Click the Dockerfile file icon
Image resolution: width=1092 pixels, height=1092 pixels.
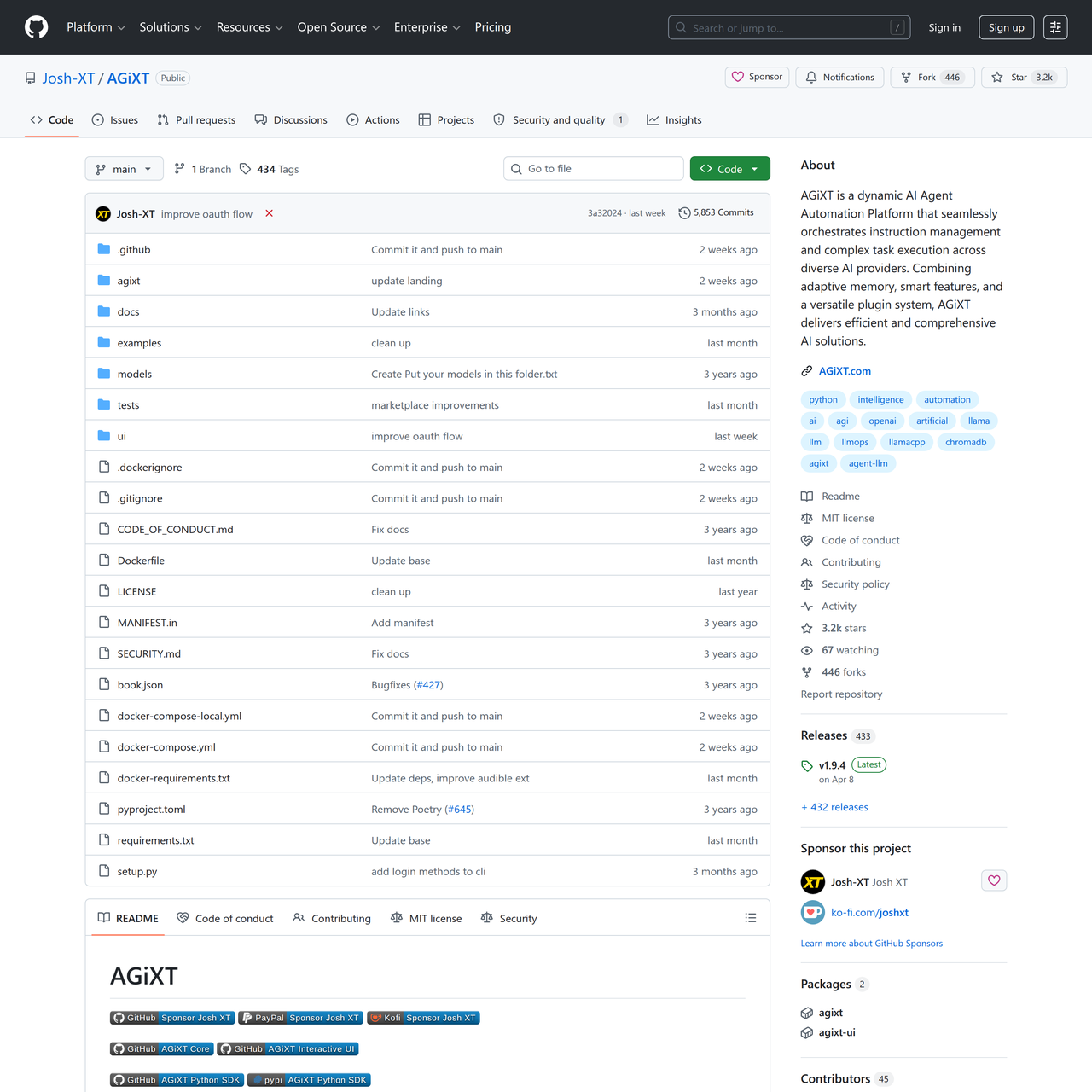tap(104, 561)
